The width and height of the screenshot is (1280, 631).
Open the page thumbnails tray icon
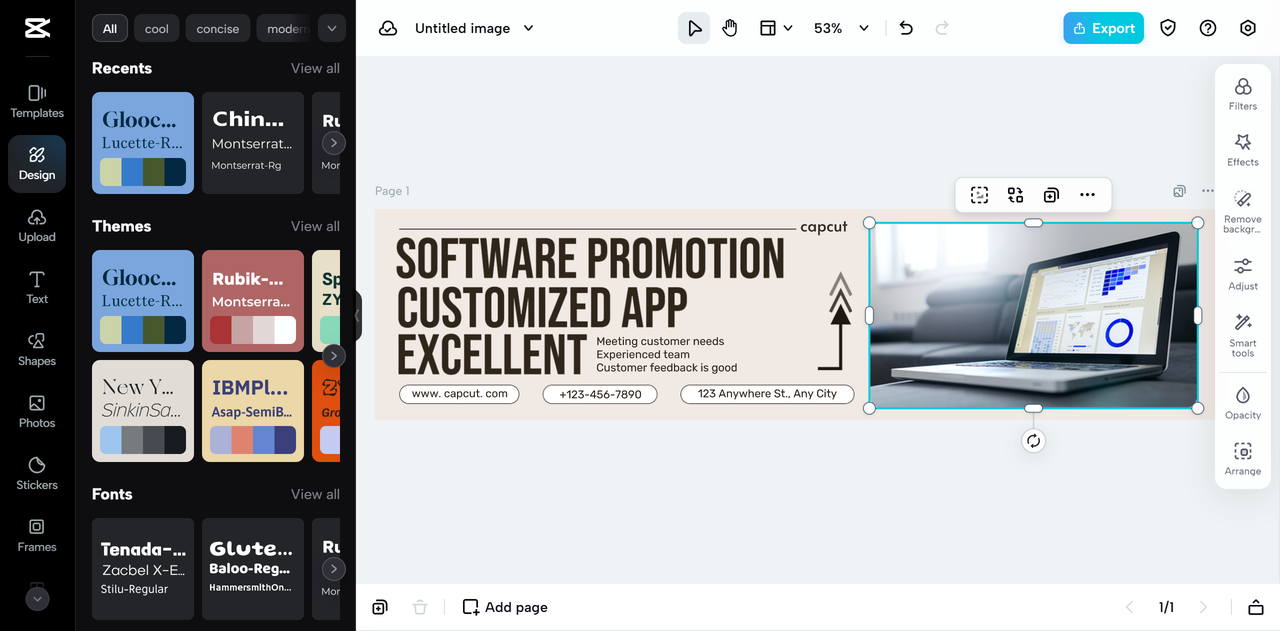pyautogui.click(x=1255, y=607)
